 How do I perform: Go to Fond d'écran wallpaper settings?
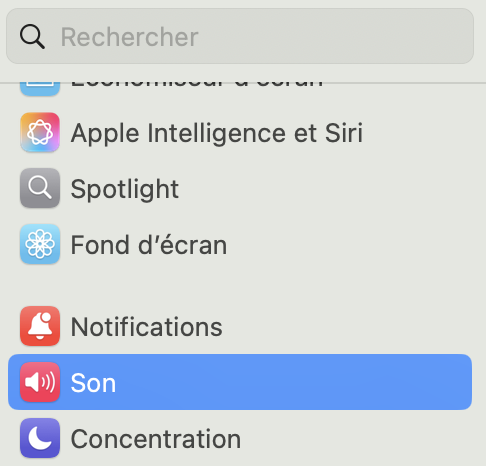pyautogui.click(x=240, y=244)
